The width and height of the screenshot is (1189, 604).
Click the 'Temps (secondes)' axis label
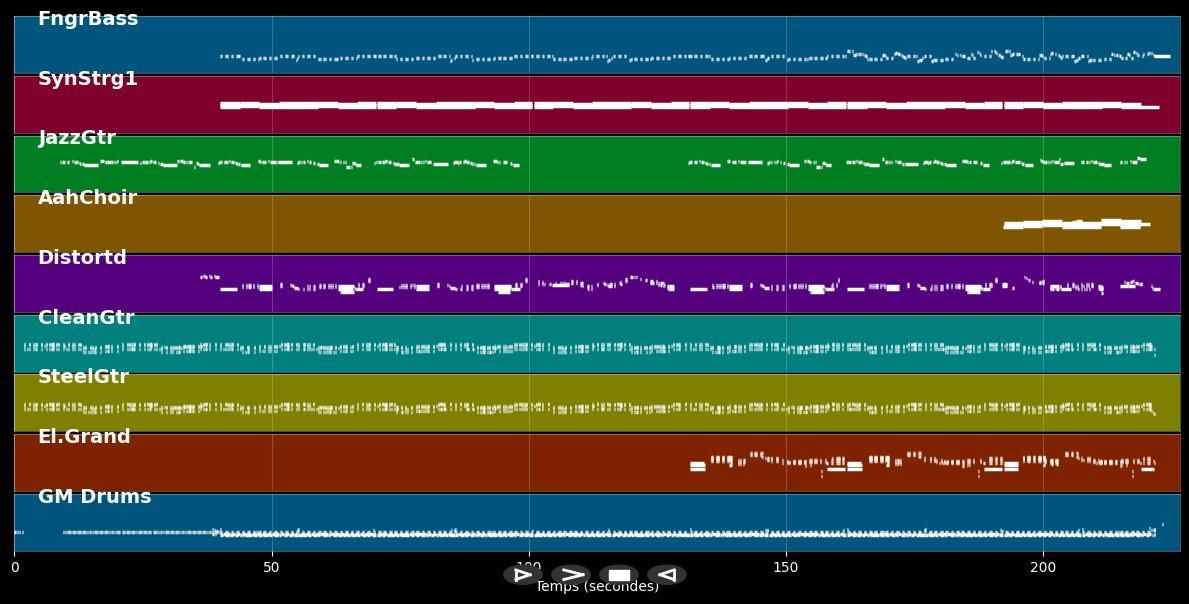coord(597,588)
